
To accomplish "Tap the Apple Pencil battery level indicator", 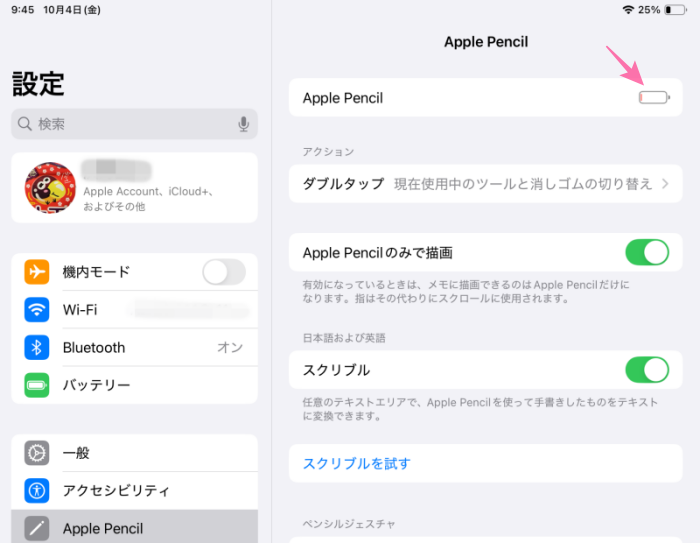I will [654, 98].
